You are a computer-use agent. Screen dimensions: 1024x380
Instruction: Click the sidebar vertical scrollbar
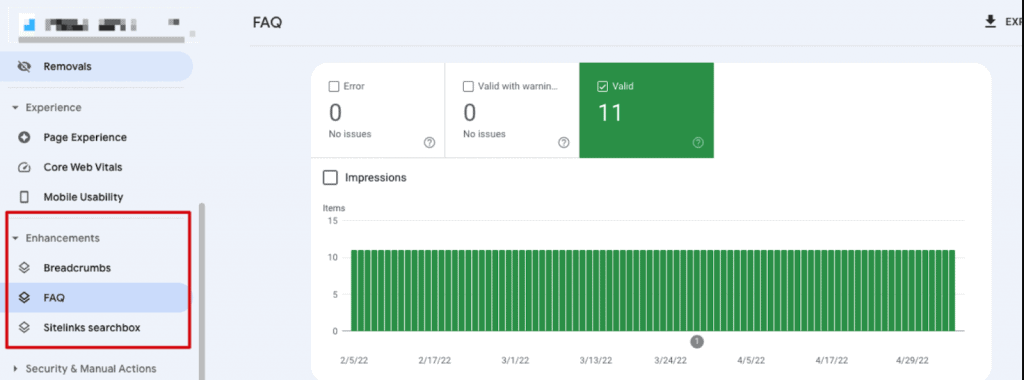pyautogui.click(x=202, y=291)
